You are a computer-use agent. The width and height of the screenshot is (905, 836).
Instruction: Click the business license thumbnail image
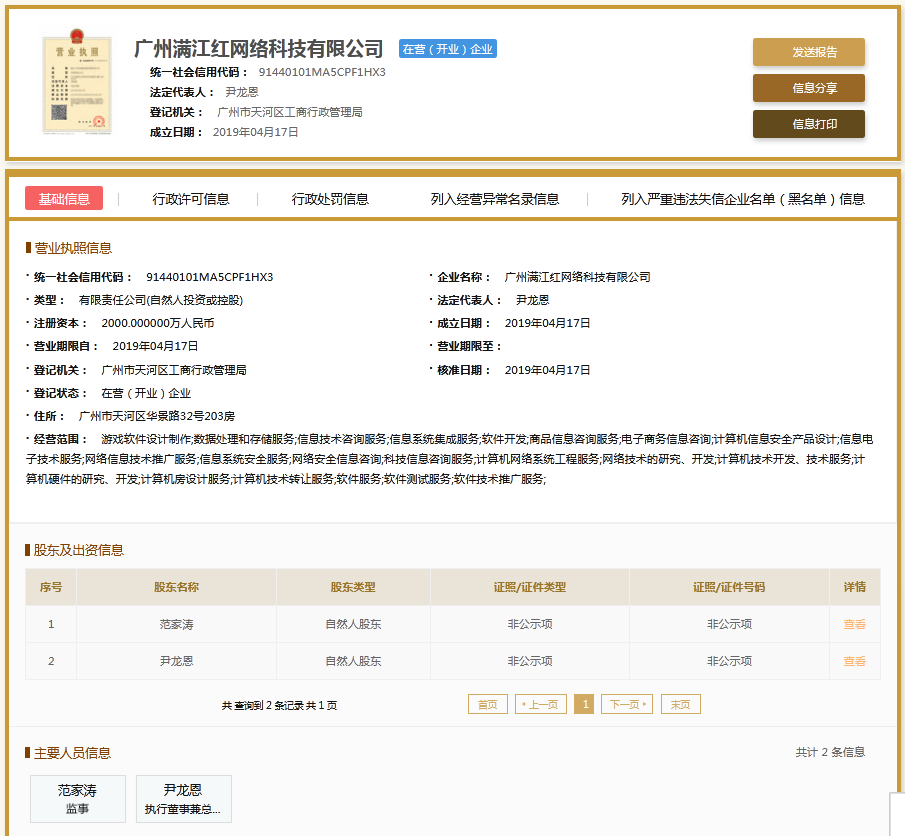73,85
